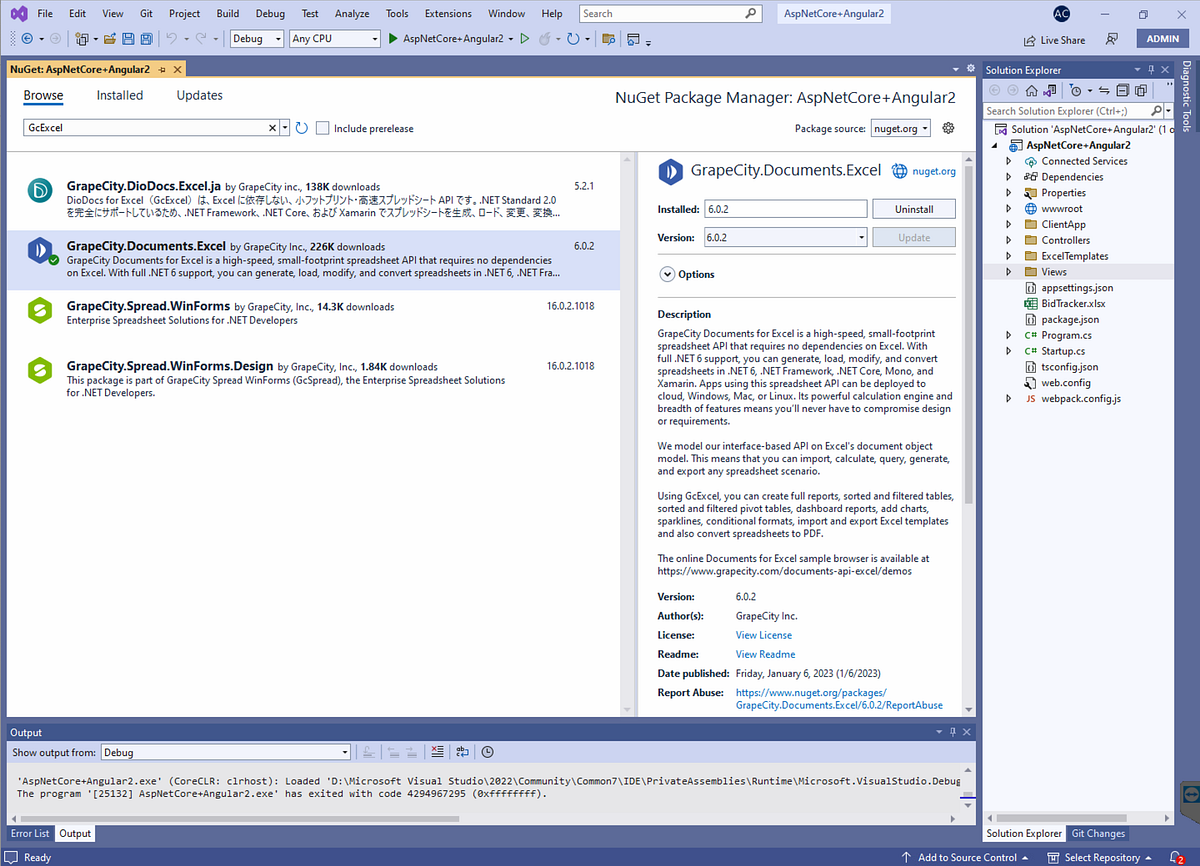Click the View License link

763,634
